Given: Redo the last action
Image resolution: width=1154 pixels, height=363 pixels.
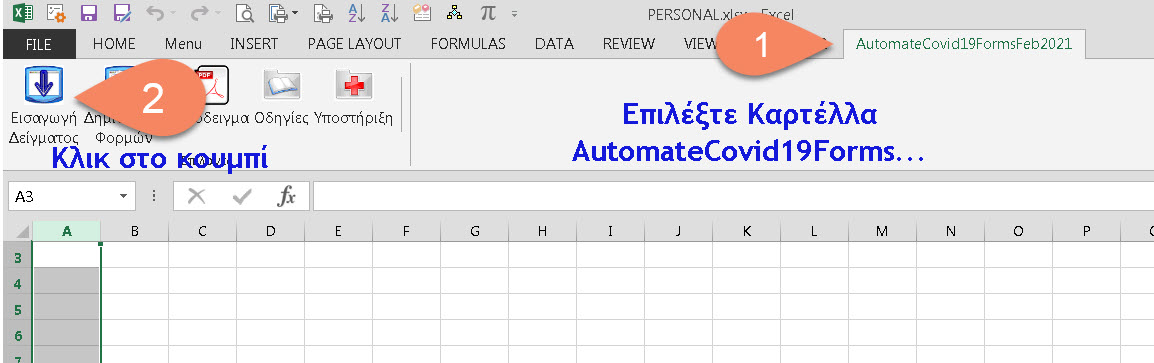Looking at the screenshot, I should (x=199, y=13).
